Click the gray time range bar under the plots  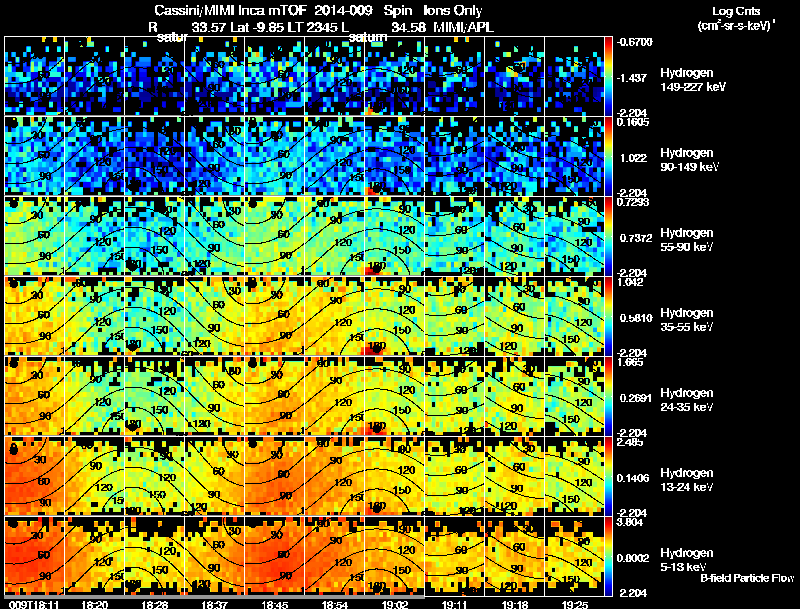click(x=214, y=596)
